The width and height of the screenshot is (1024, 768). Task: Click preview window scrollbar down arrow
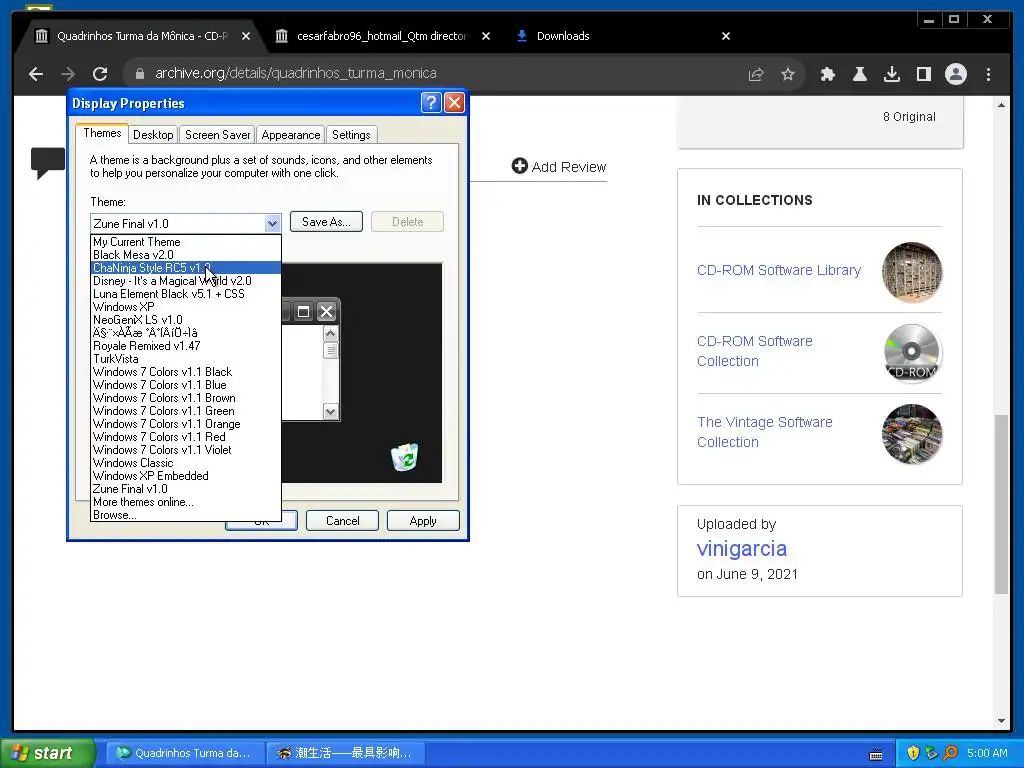(330, 411)
